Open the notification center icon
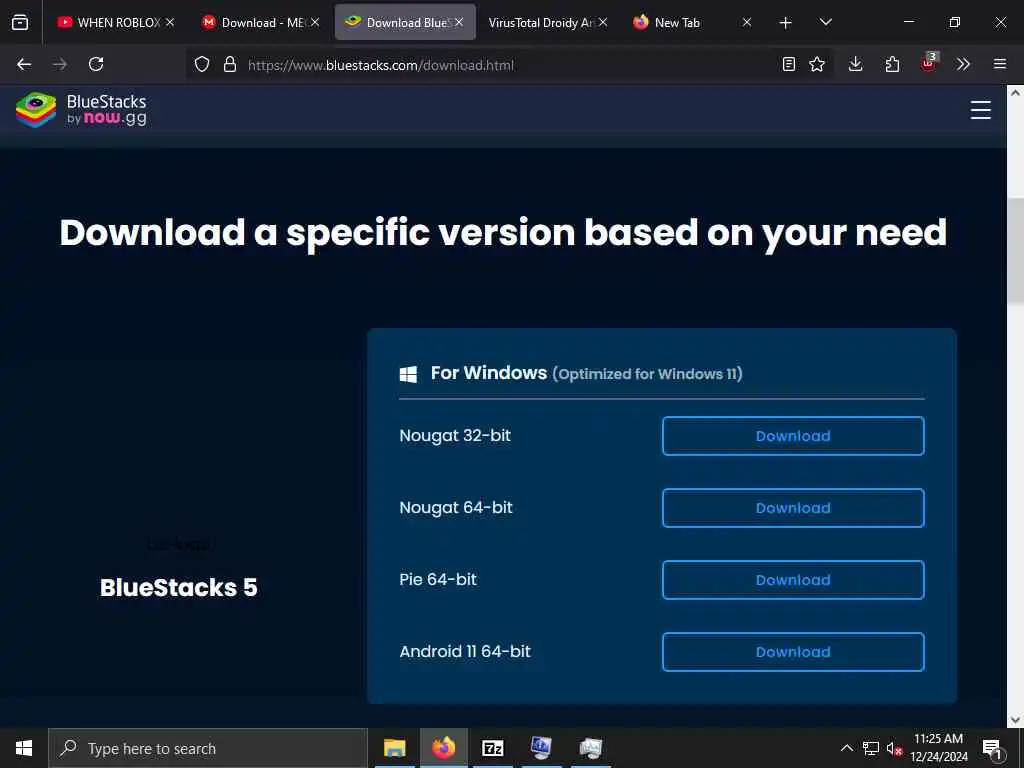 tap(992, 748)
